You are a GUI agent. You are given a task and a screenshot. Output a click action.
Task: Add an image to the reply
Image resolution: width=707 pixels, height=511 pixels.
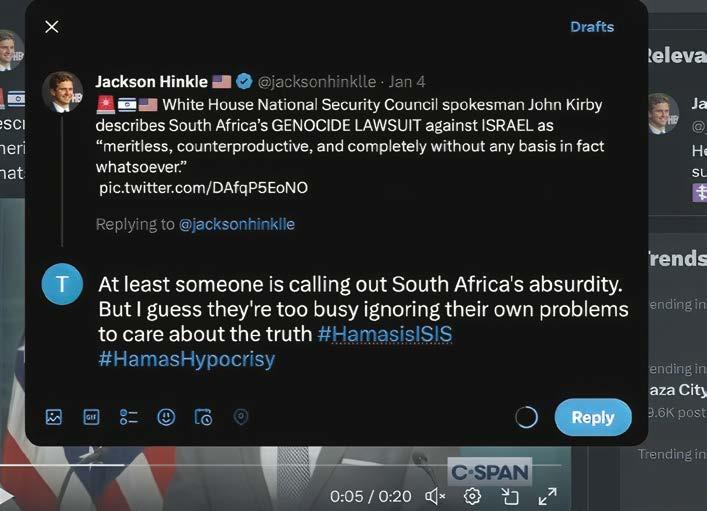click(x=54, y=417)
